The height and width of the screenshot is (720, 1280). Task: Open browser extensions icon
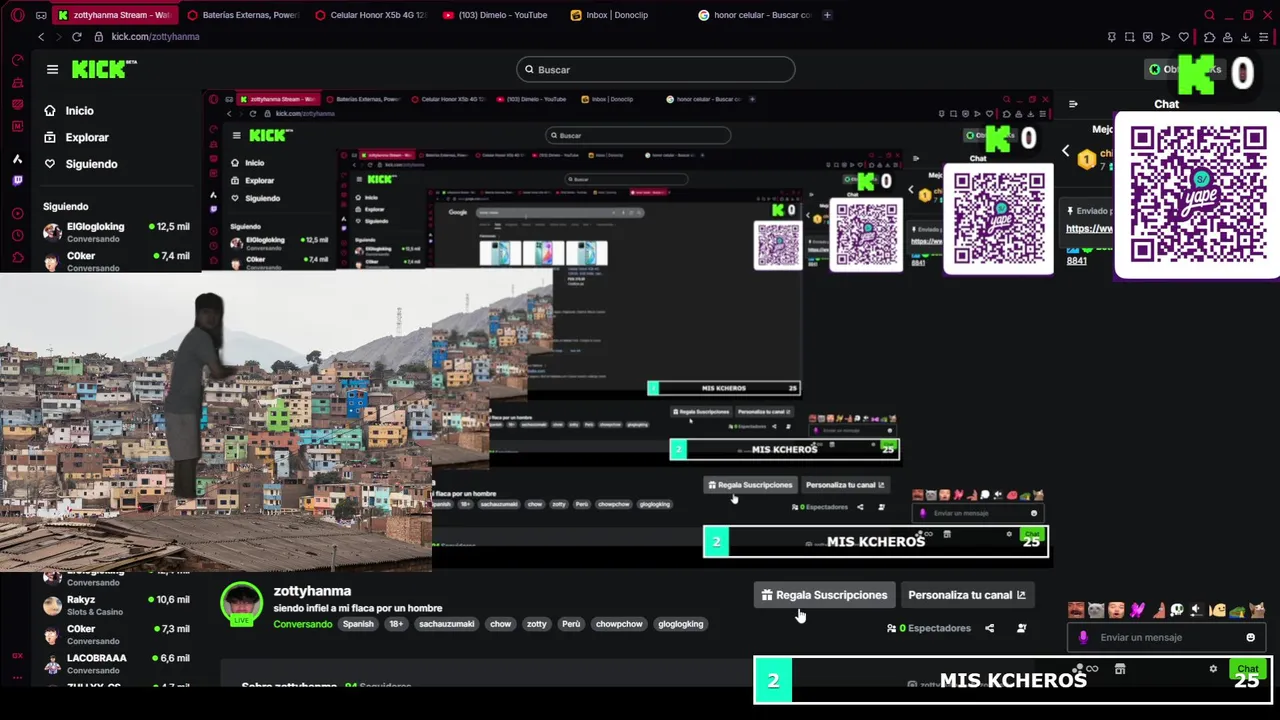[1209, 37]
